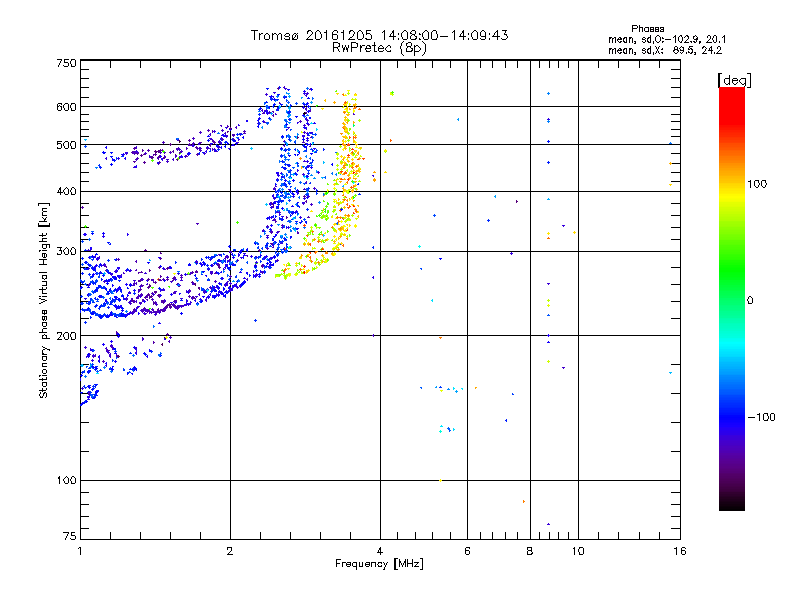Select the "mean, sd,O:-102.9, 20.1" line
Image resolution: width=800 pixels, height=600 pixels.
tap(667, 40)
